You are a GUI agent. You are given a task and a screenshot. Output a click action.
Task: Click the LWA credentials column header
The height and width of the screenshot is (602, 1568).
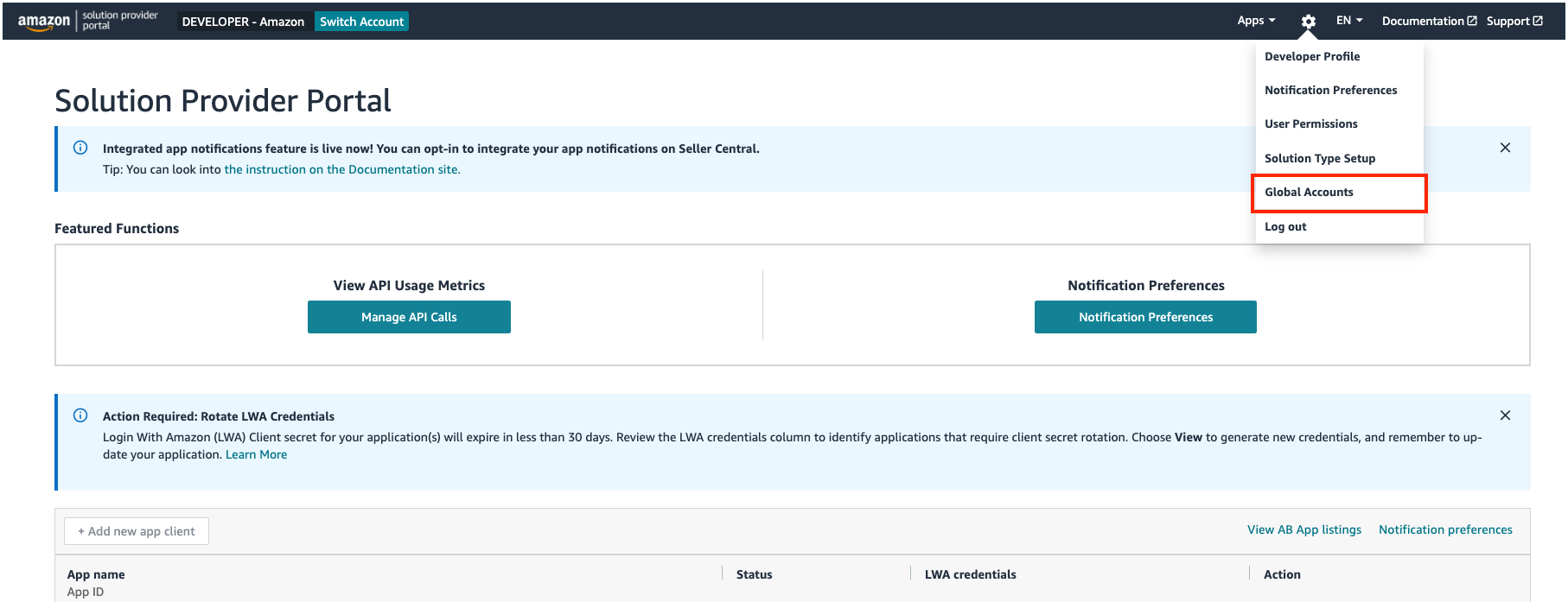click(970, 574)
